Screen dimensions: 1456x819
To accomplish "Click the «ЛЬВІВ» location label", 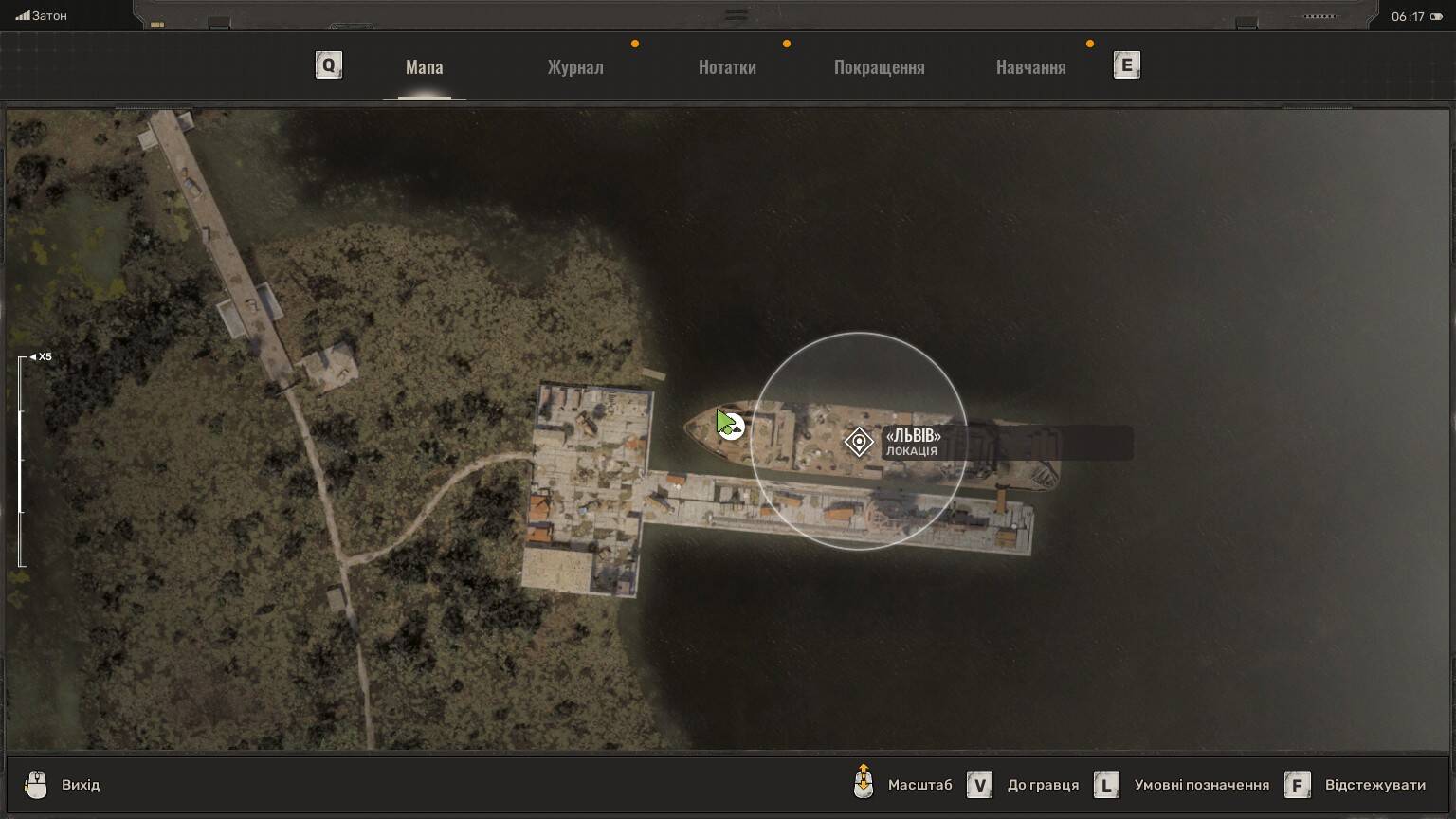I will 913,436.
